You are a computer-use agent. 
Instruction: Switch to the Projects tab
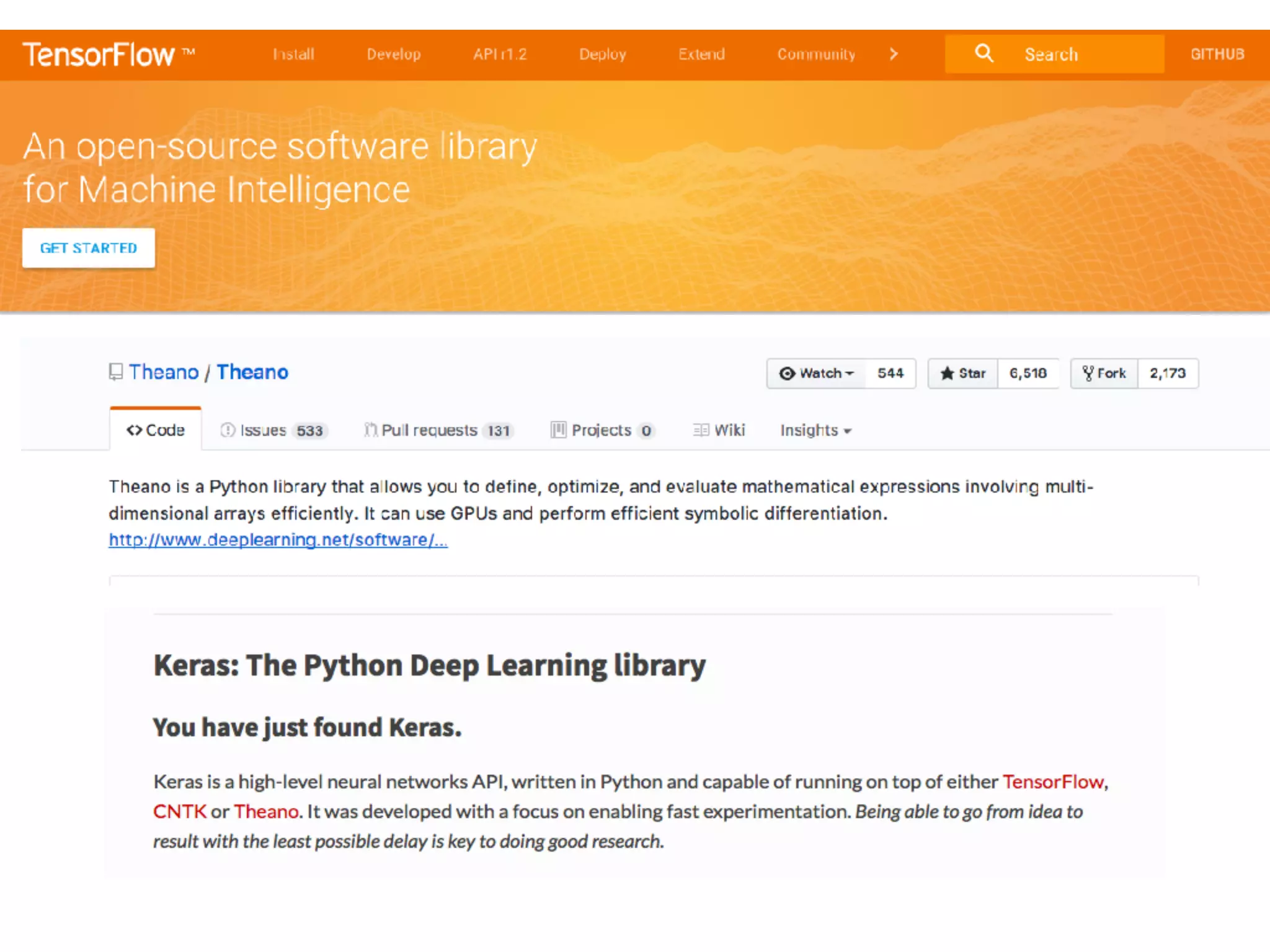(x=602, y=430)
